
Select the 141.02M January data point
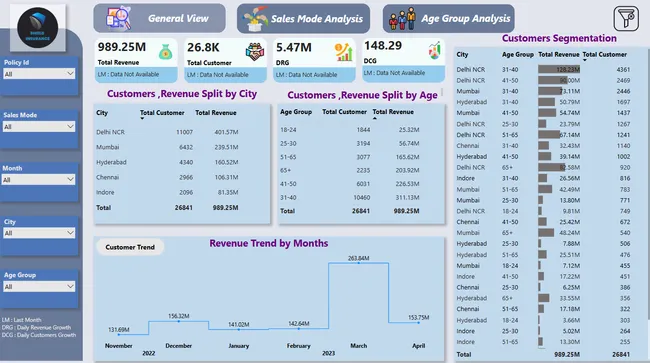[239, 329]
